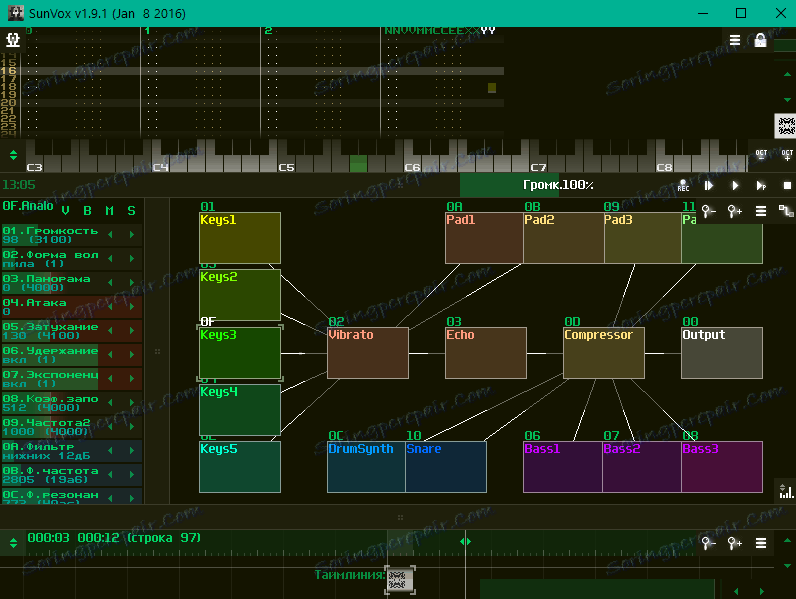Zoom out the module view
Viewport: 796px width, 599px height.
coord(709,211)
